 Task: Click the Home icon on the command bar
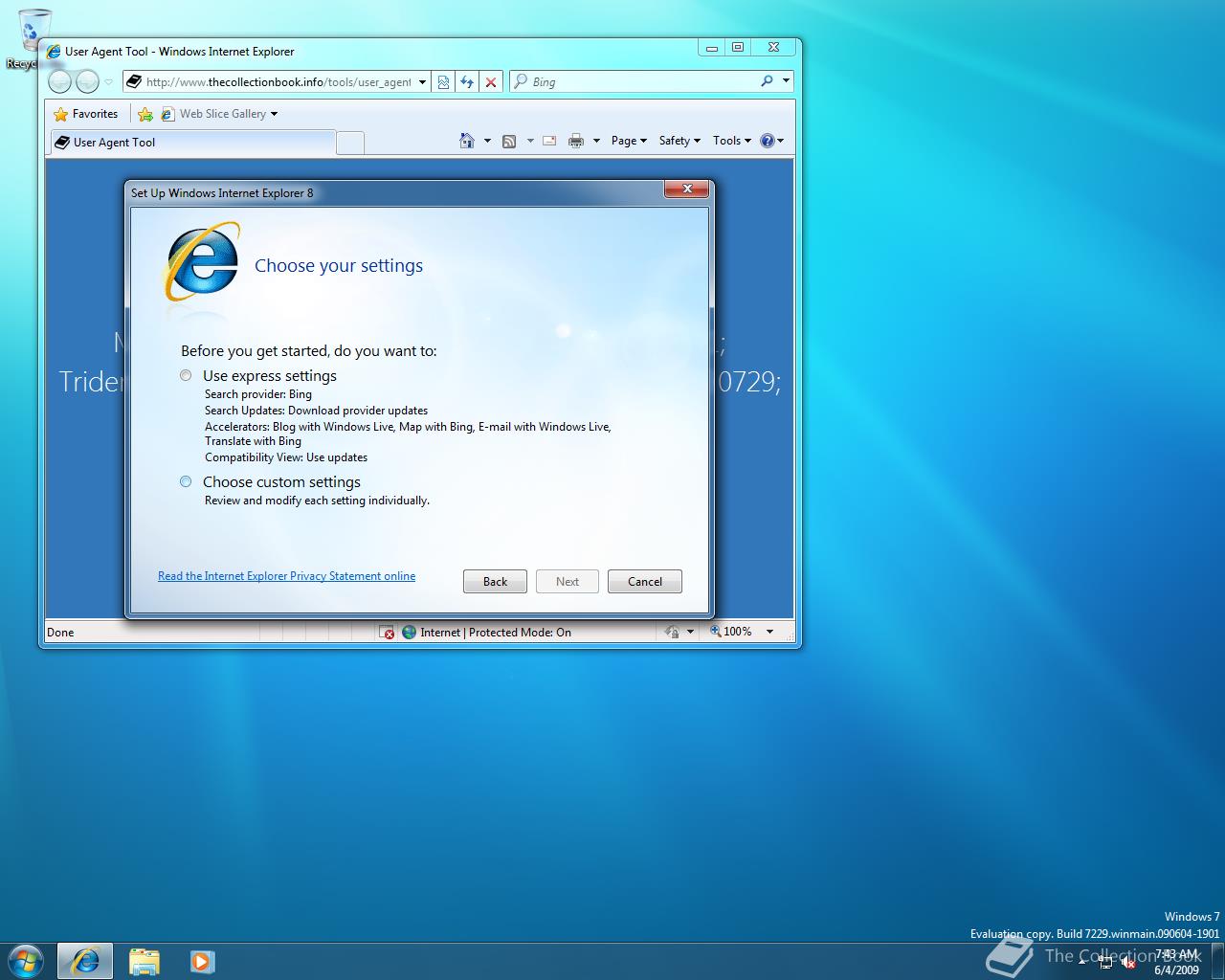pos(468,140)
